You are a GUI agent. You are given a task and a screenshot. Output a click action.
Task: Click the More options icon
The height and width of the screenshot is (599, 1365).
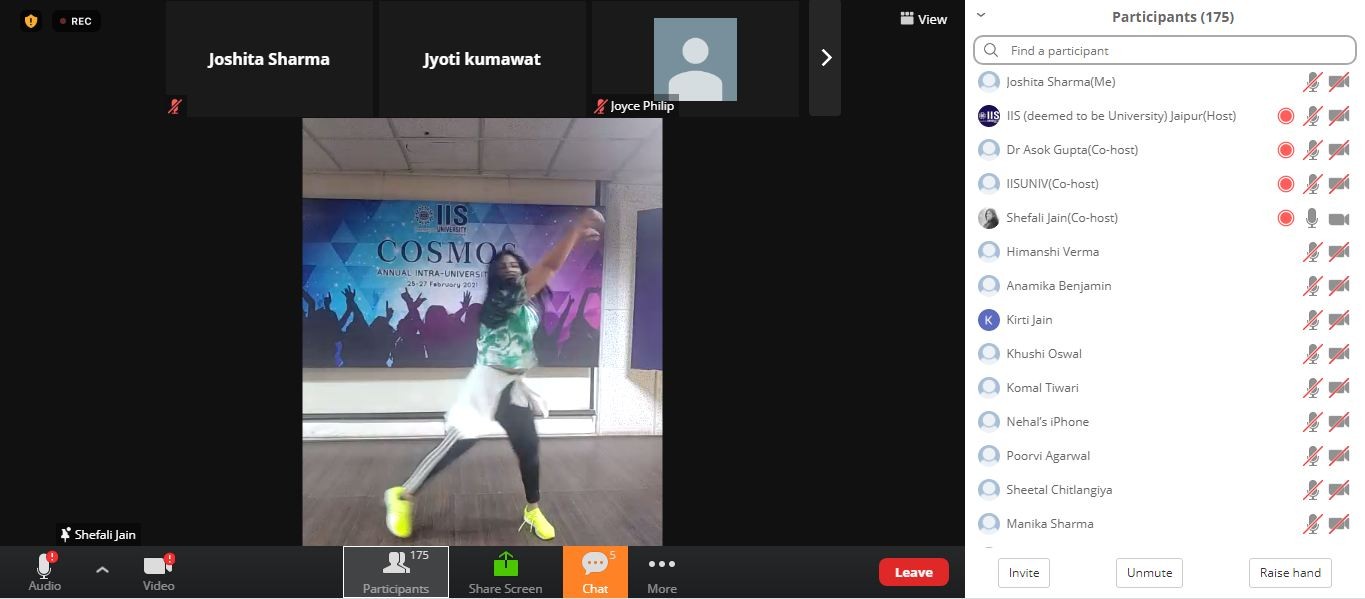[661, 572]
